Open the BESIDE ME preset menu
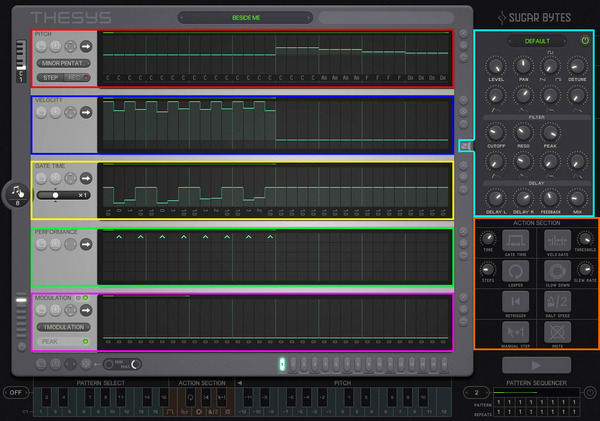The image size is (600, 421). (x=246, y=18)
